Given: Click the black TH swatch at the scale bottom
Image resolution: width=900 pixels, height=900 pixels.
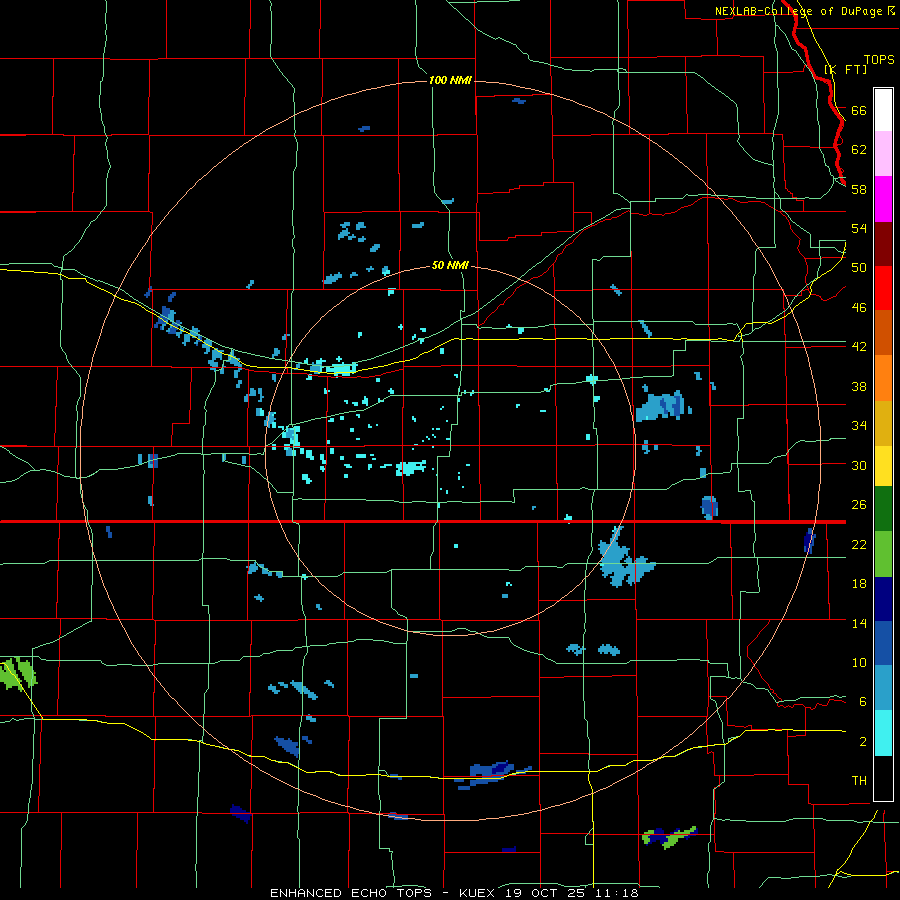Looking at the screenshot, I should tap(883, 778).
